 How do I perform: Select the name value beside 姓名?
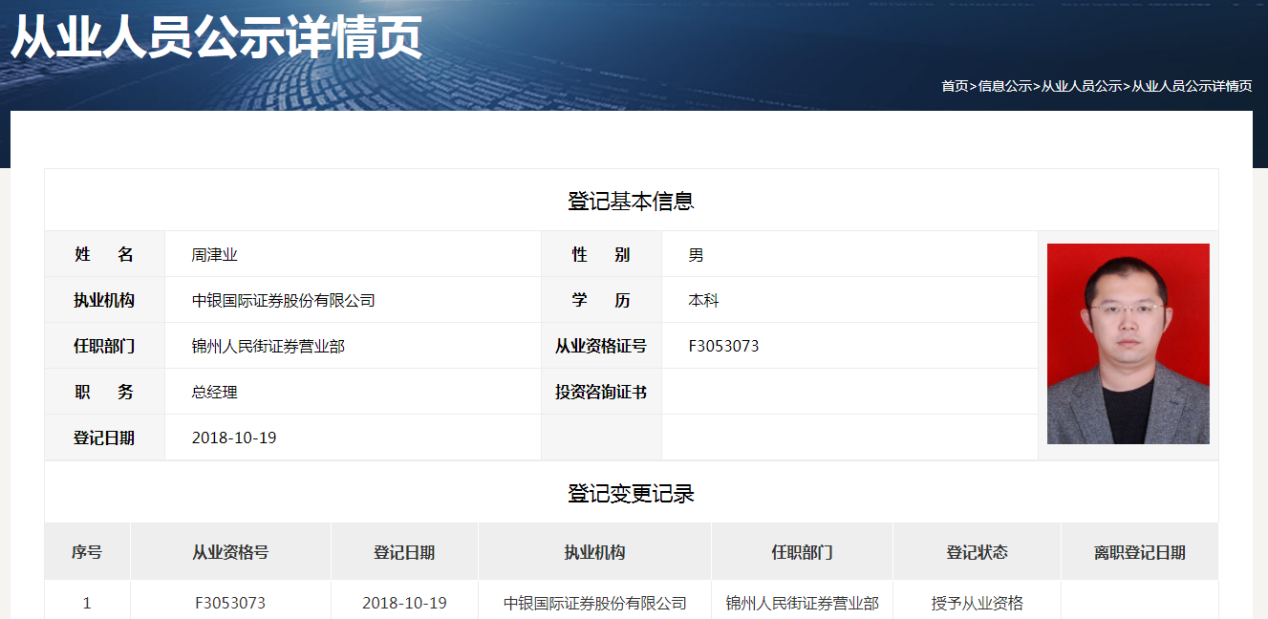tap(214, 255)
